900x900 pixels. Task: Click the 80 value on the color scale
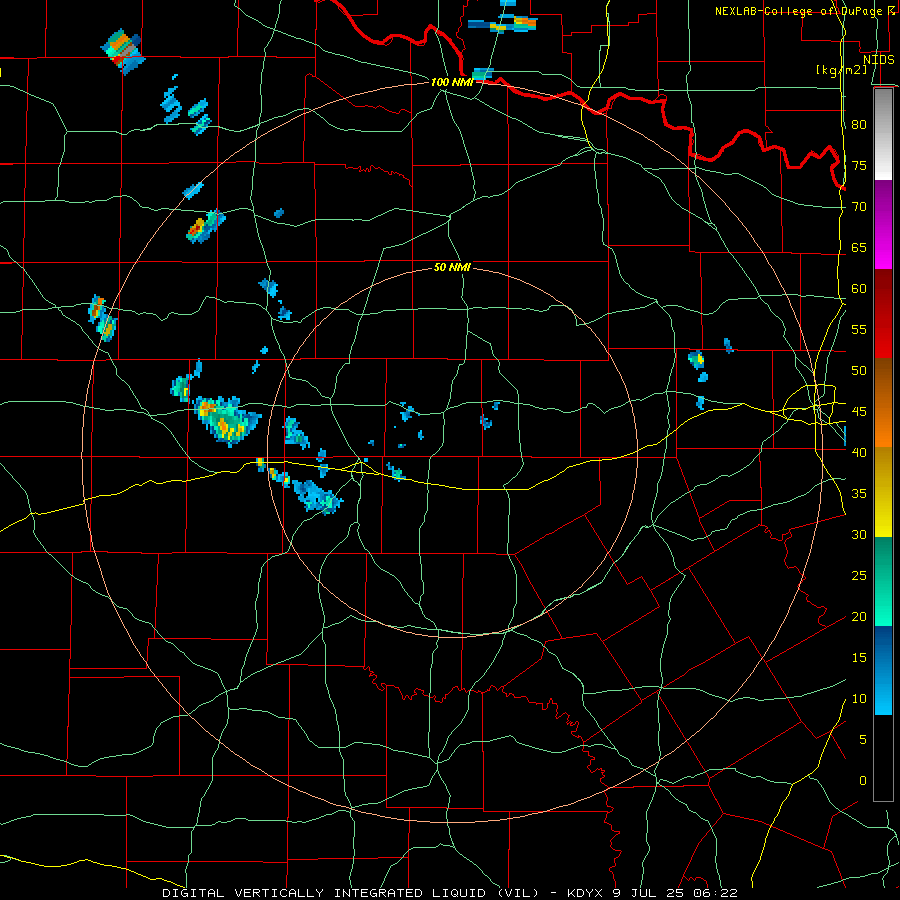tap(859, 125)
